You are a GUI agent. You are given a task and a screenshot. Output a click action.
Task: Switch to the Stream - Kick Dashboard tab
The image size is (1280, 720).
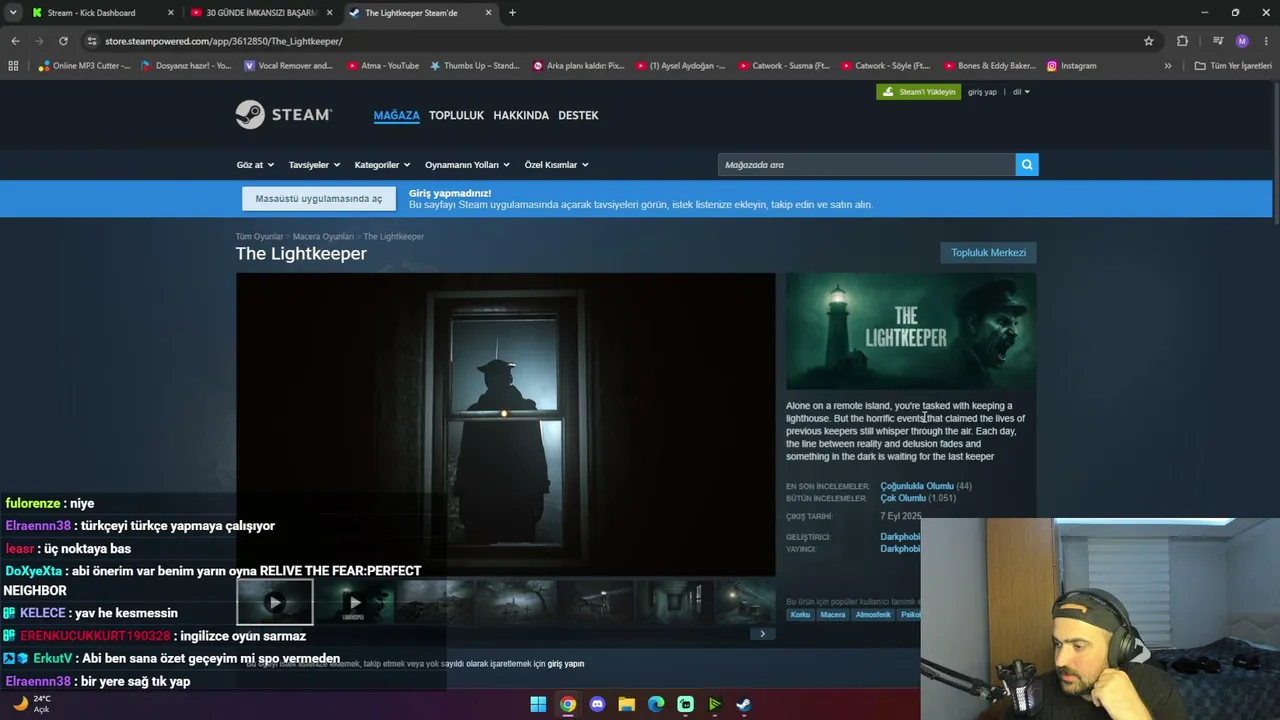coord(91,13)
